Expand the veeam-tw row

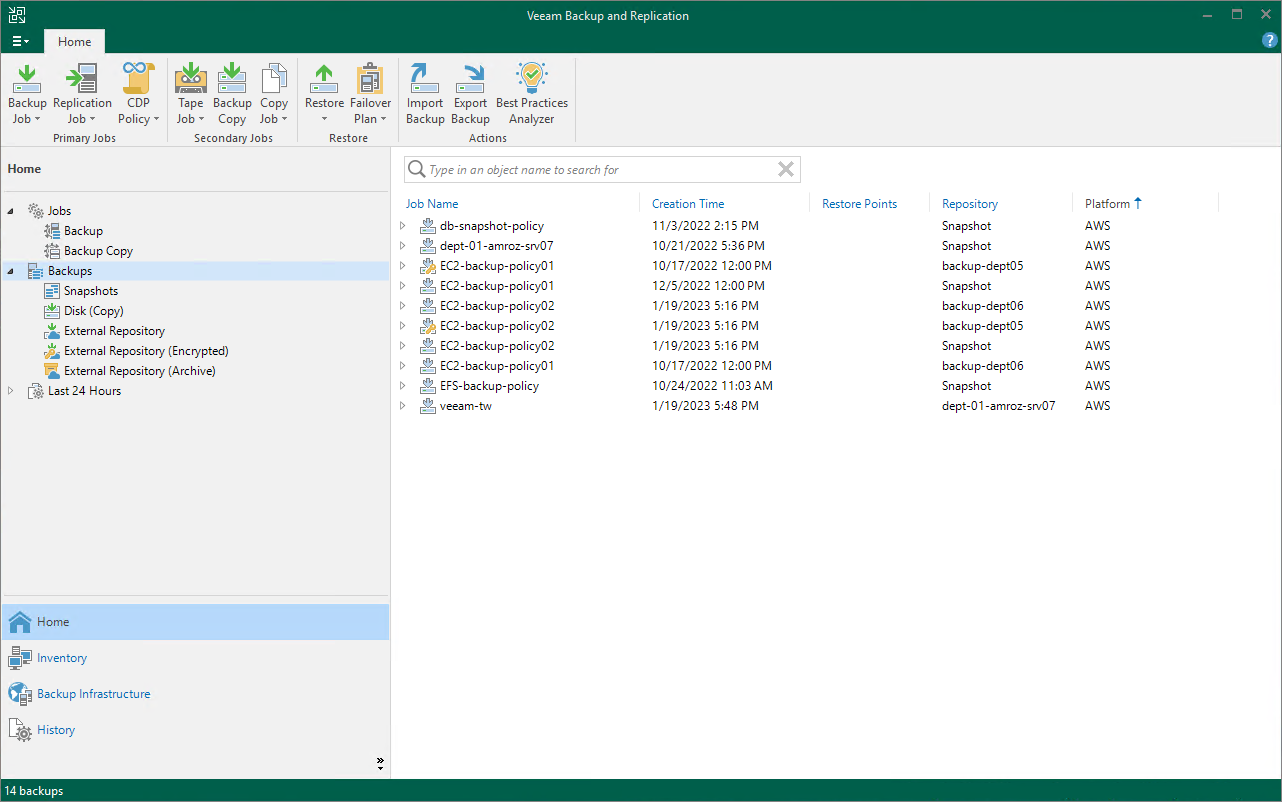coord(403,406)
